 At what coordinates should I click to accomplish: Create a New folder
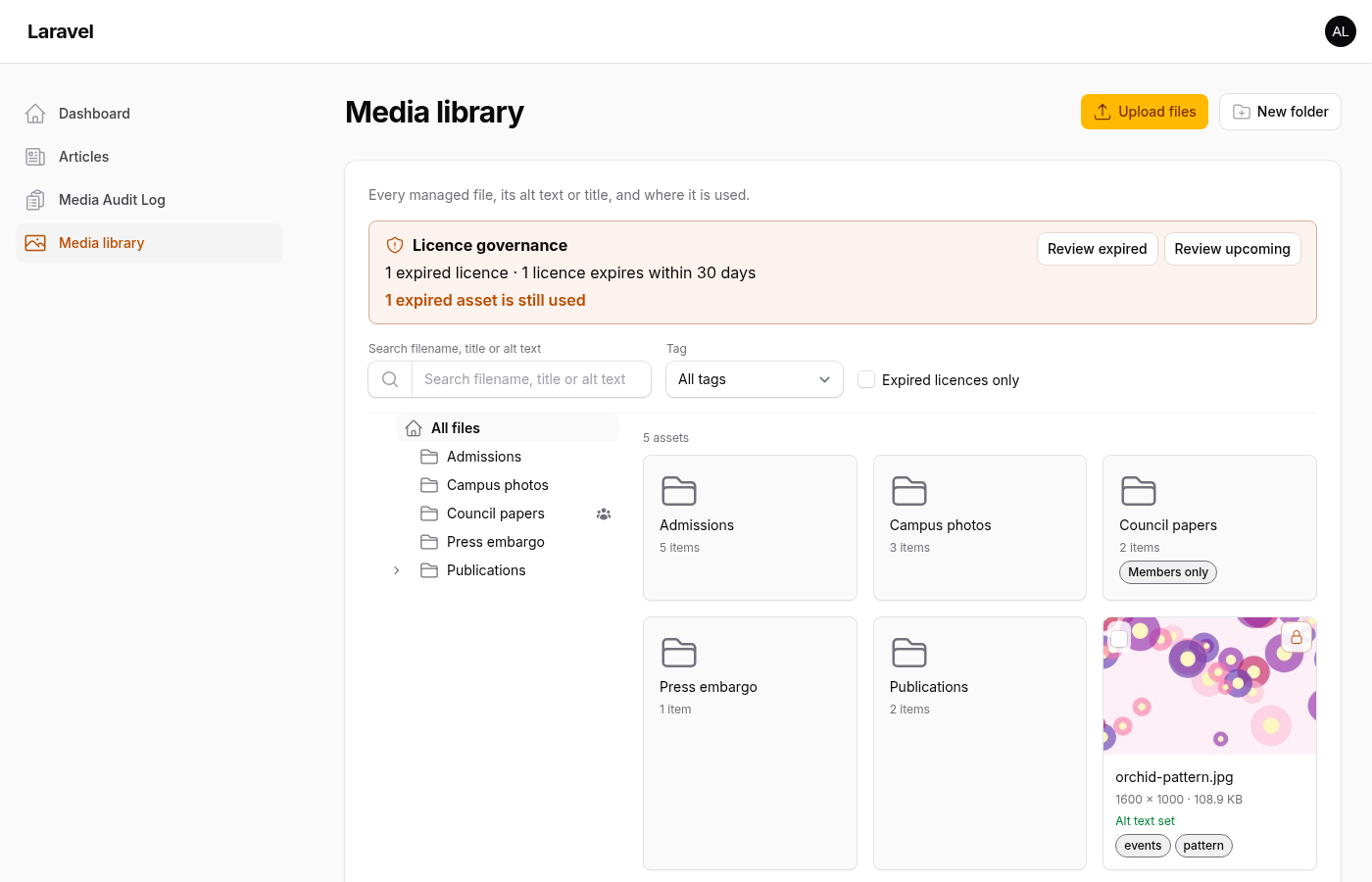[1280, 112]
